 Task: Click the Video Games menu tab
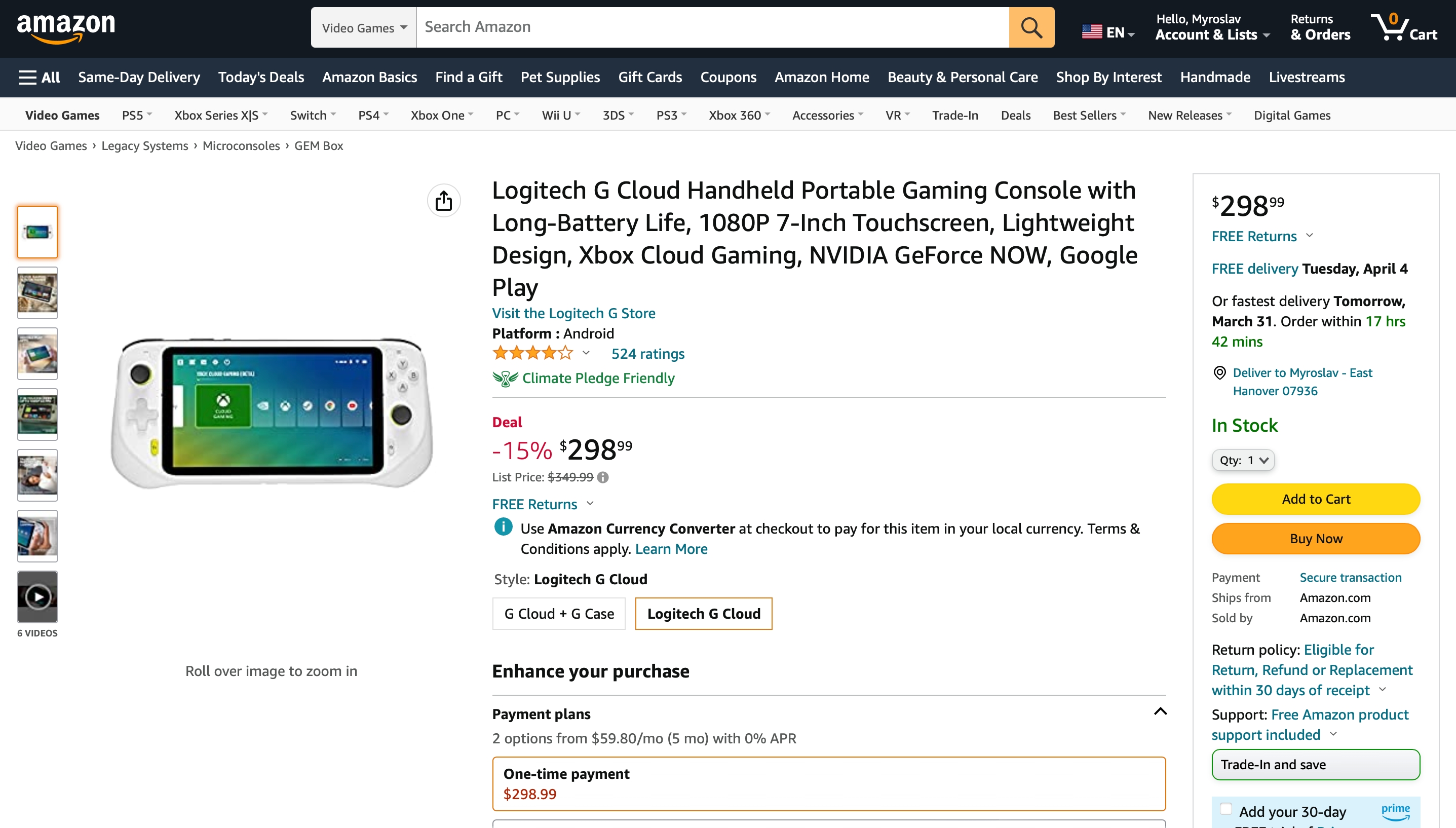click(x=62, y=114)
